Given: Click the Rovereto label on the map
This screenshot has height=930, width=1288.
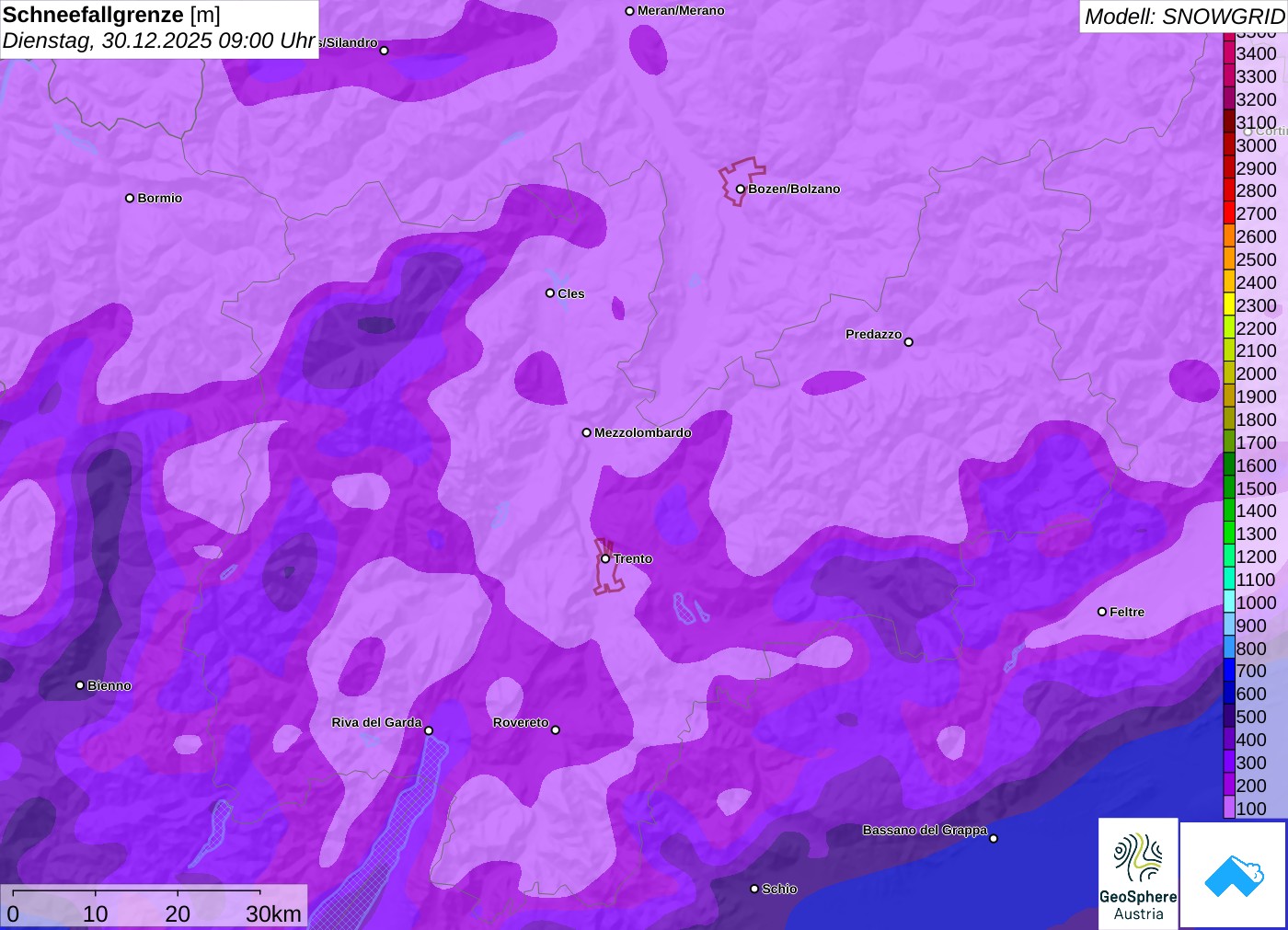Looking at the screenshot, I should point(521,722).
